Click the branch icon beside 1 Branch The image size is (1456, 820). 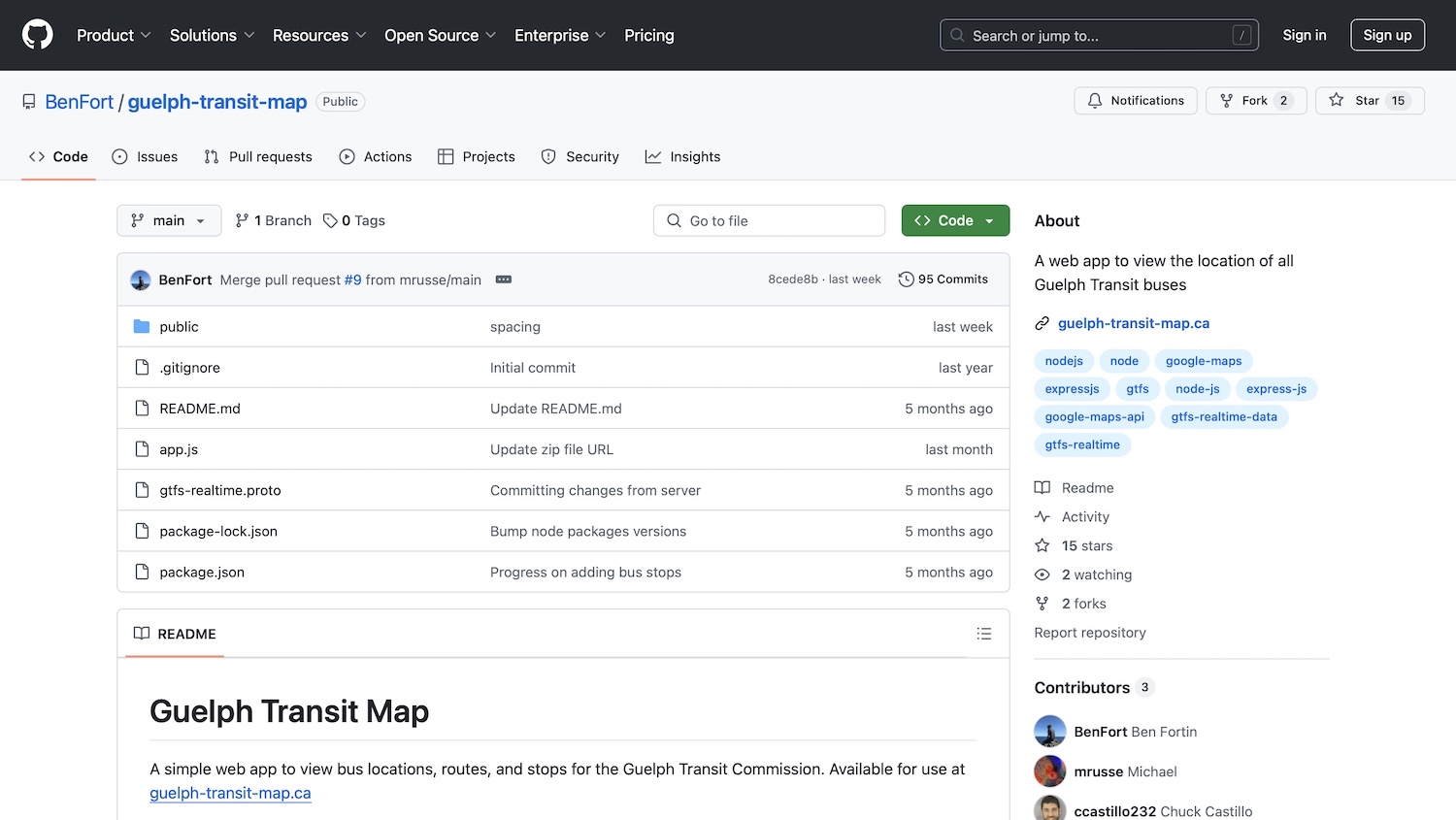point(242,221)
